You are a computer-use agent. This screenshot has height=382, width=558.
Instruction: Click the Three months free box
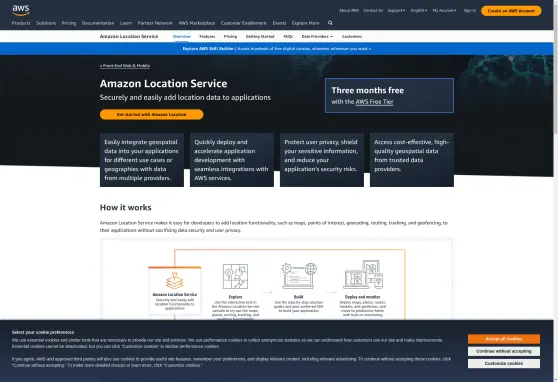(389, 95)
